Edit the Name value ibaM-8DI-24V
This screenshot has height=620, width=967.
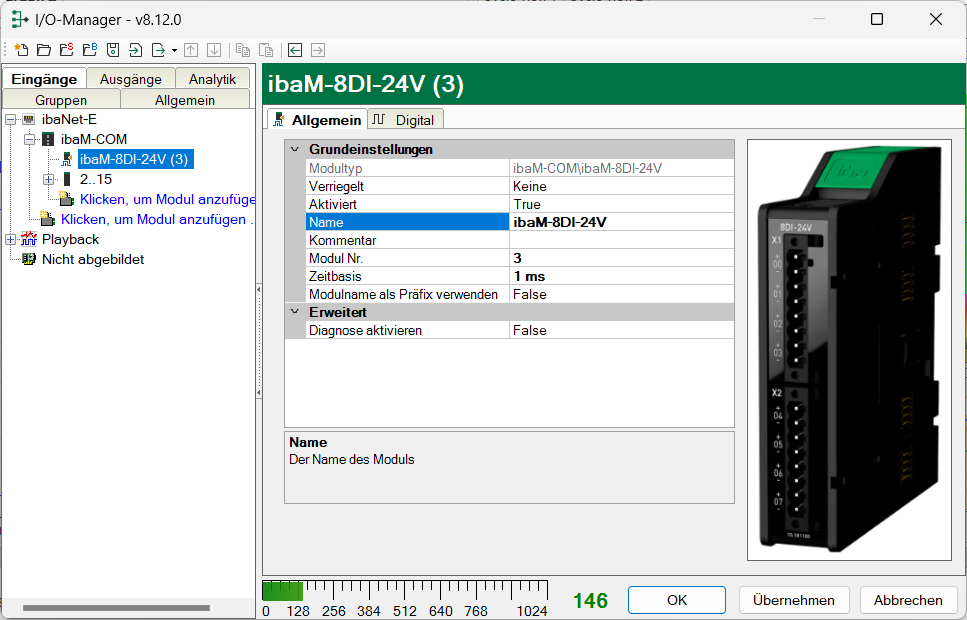[621, 222]
